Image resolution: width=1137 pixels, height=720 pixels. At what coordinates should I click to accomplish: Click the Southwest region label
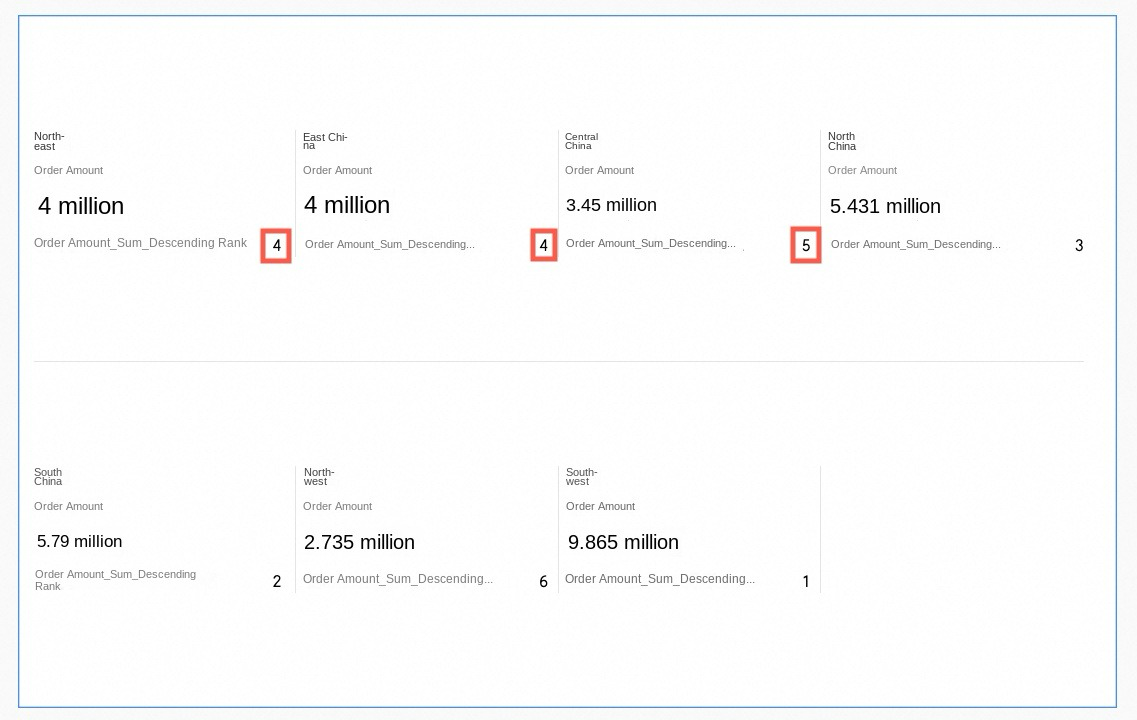pos(581,476)
